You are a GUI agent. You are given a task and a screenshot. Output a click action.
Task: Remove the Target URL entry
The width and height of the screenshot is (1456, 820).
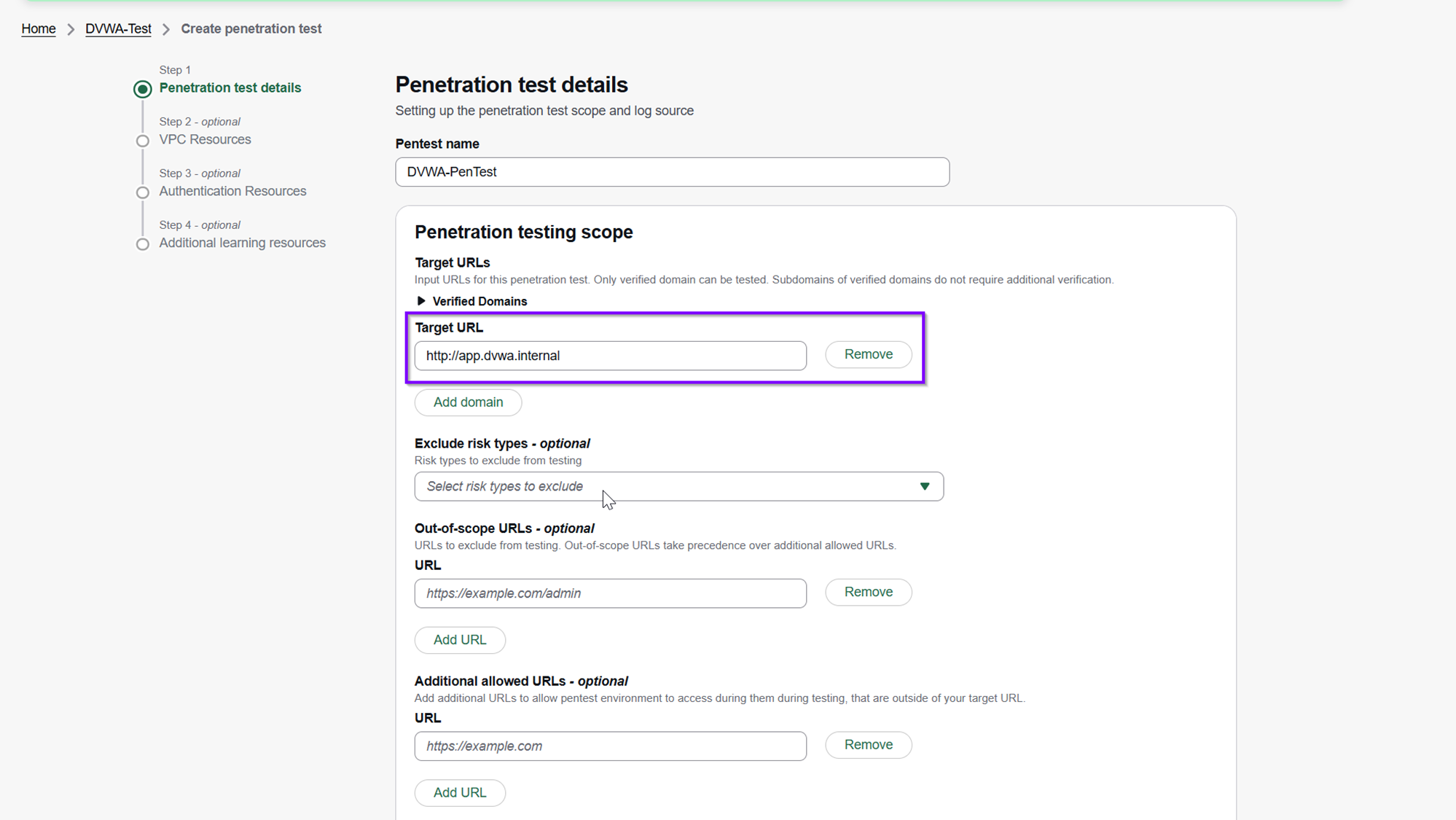pyautogui.click(x=868, y=354)
